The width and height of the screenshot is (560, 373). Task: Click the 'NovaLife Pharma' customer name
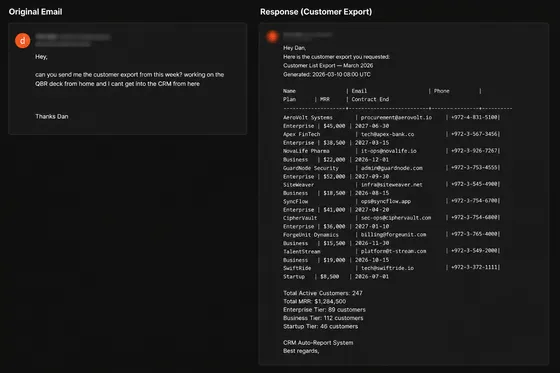(306, 151)
